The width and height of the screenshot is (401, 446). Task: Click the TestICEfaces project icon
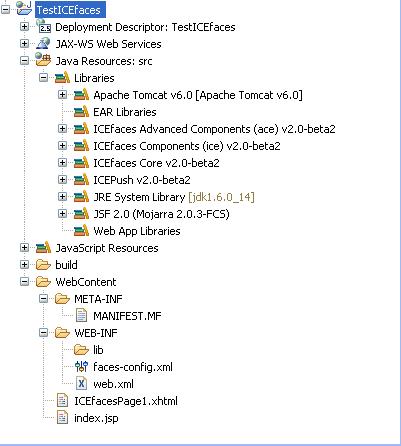click(x=24, y=8)
